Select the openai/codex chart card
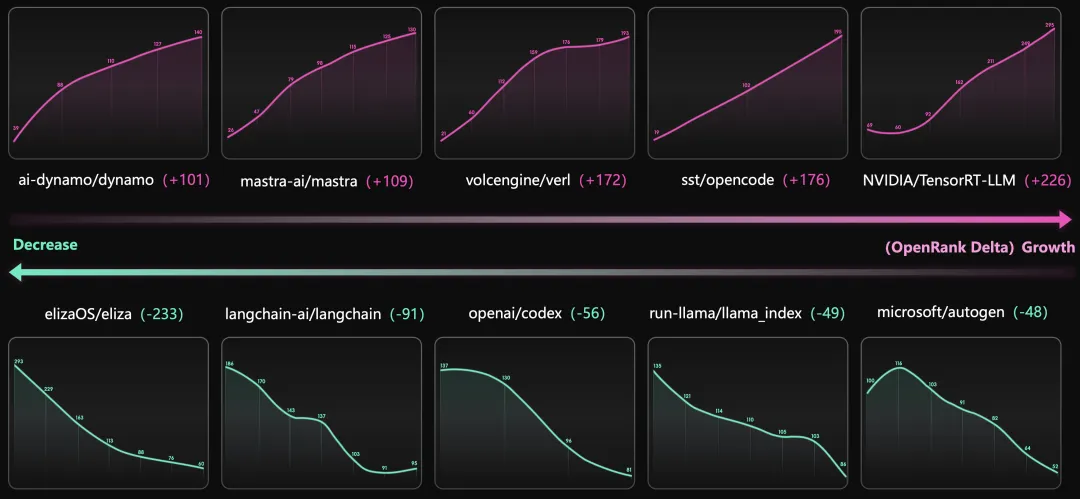The image size is (1080, 499). point(534,414)
